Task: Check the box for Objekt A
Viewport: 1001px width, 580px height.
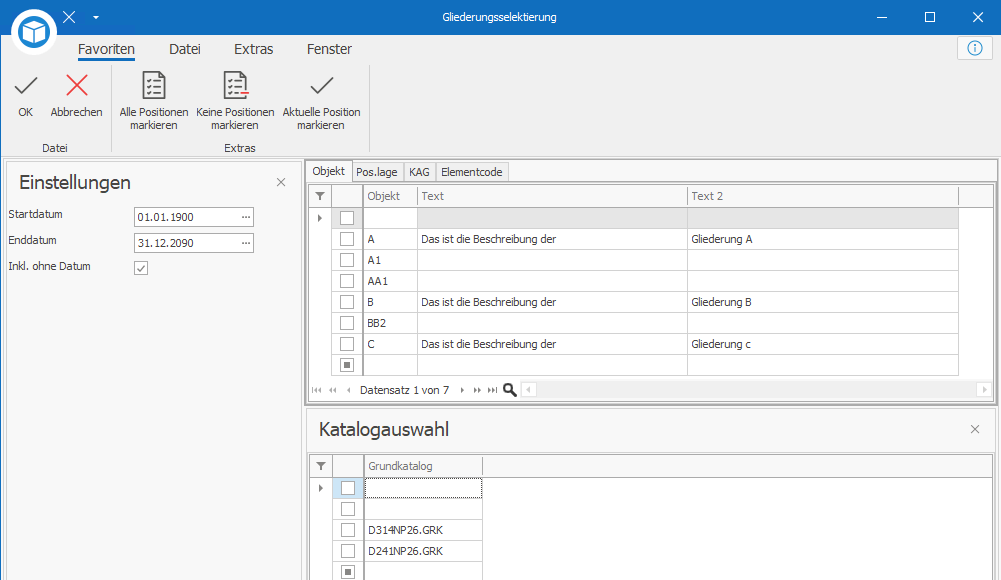Action: (347, 239)
